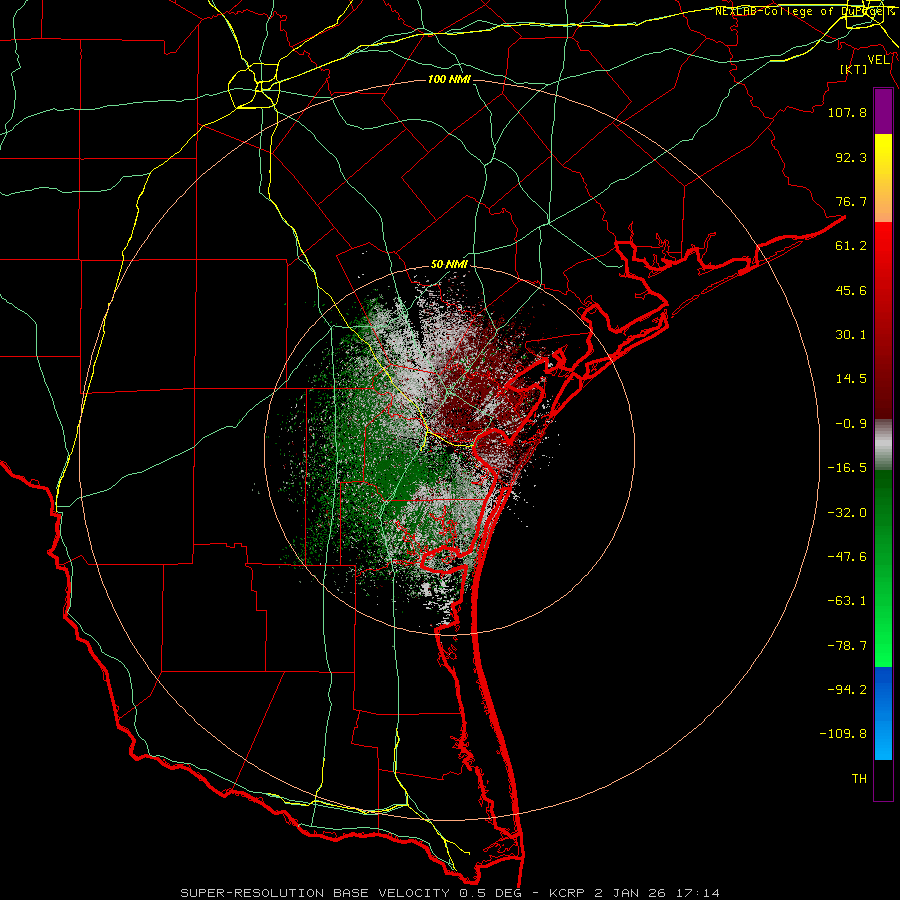Click the 107.8 velocity scale value
This screenshot has height=900, width=900.
847,112
